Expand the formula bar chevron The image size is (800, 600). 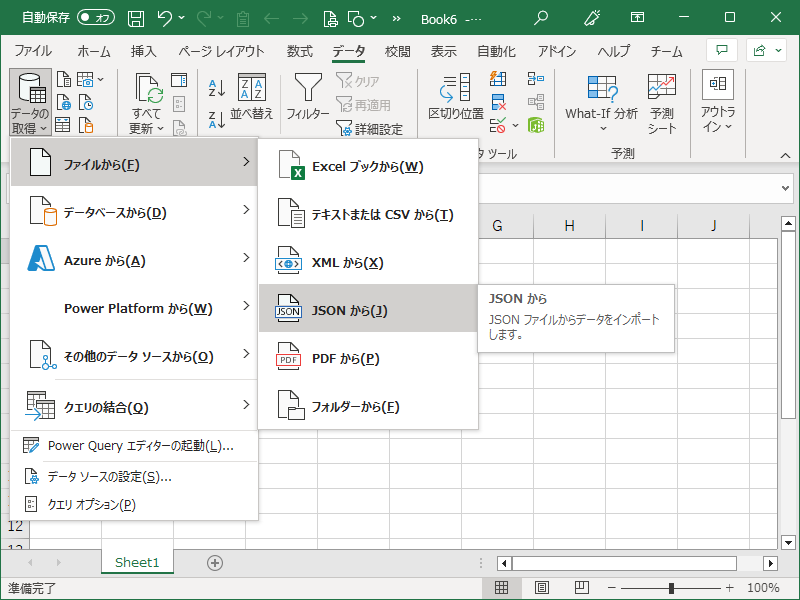[x=785, y=188]
